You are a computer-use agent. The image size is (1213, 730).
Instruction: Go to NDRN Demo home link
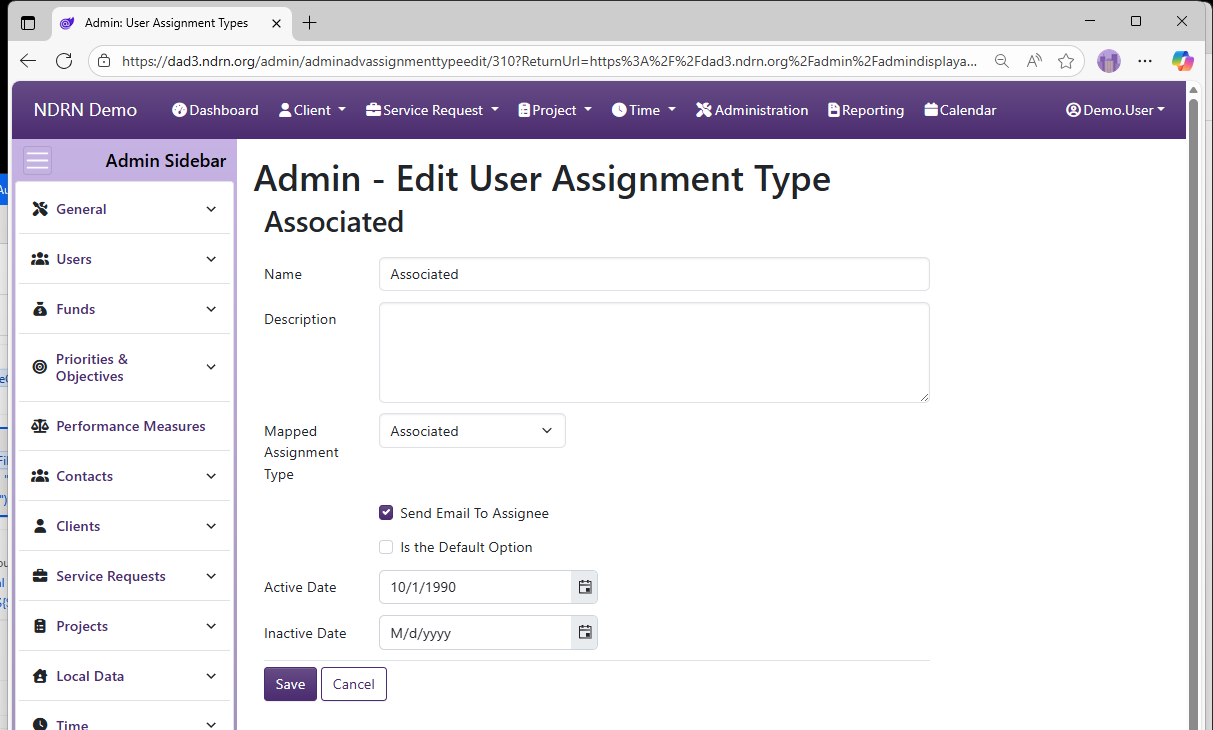pyautogui.click(x=85, y=110)
